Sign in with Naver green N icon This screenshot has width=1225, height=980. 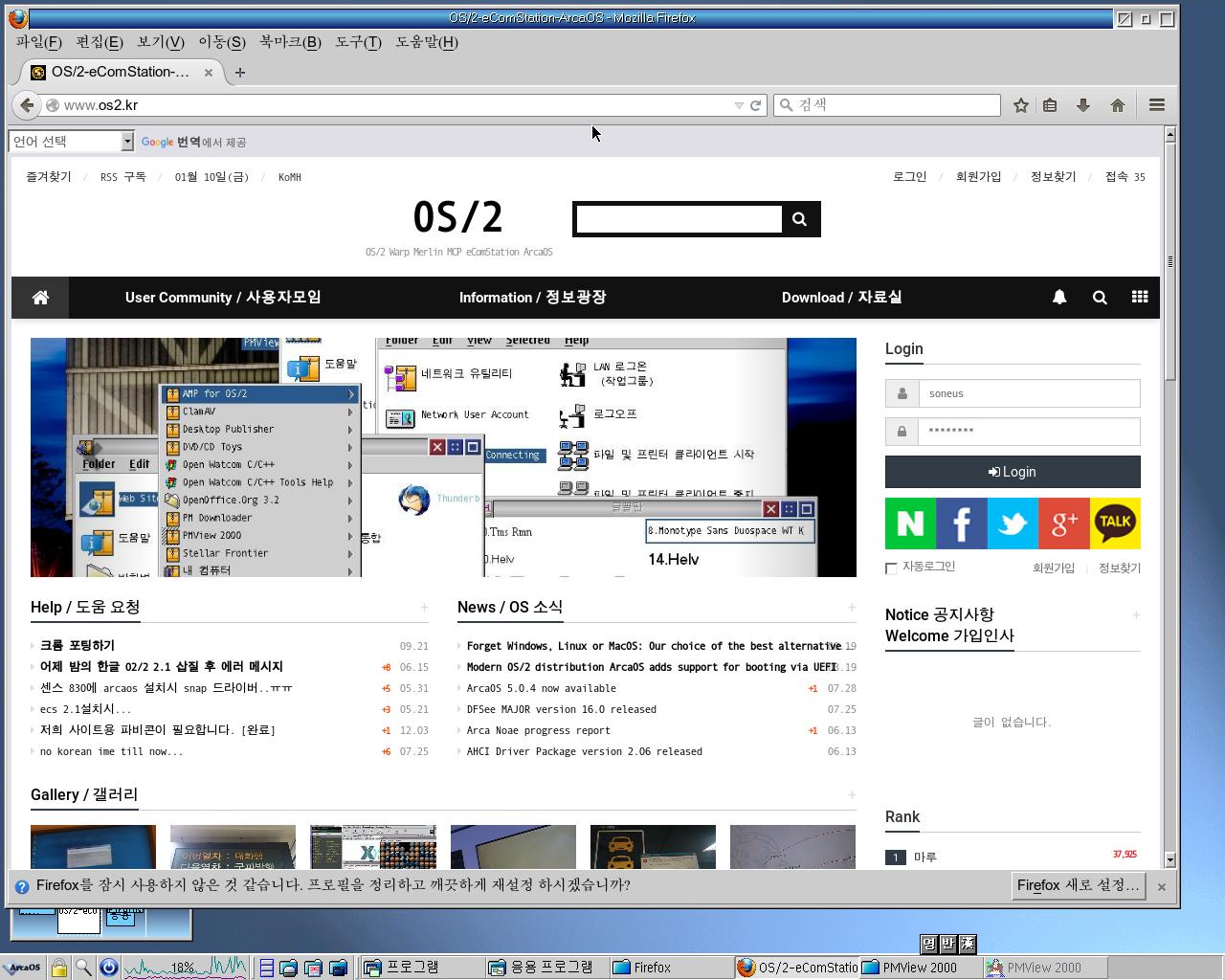910,523
